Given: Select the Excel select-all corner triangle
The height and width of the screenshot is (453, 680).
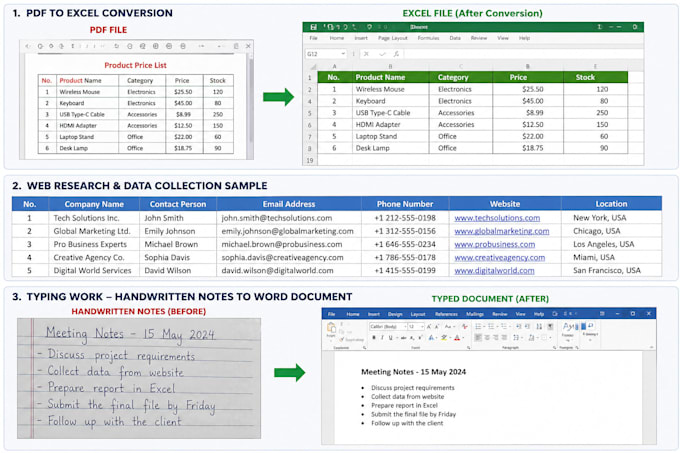Looking at the screenshot, I should coord(313,67).
